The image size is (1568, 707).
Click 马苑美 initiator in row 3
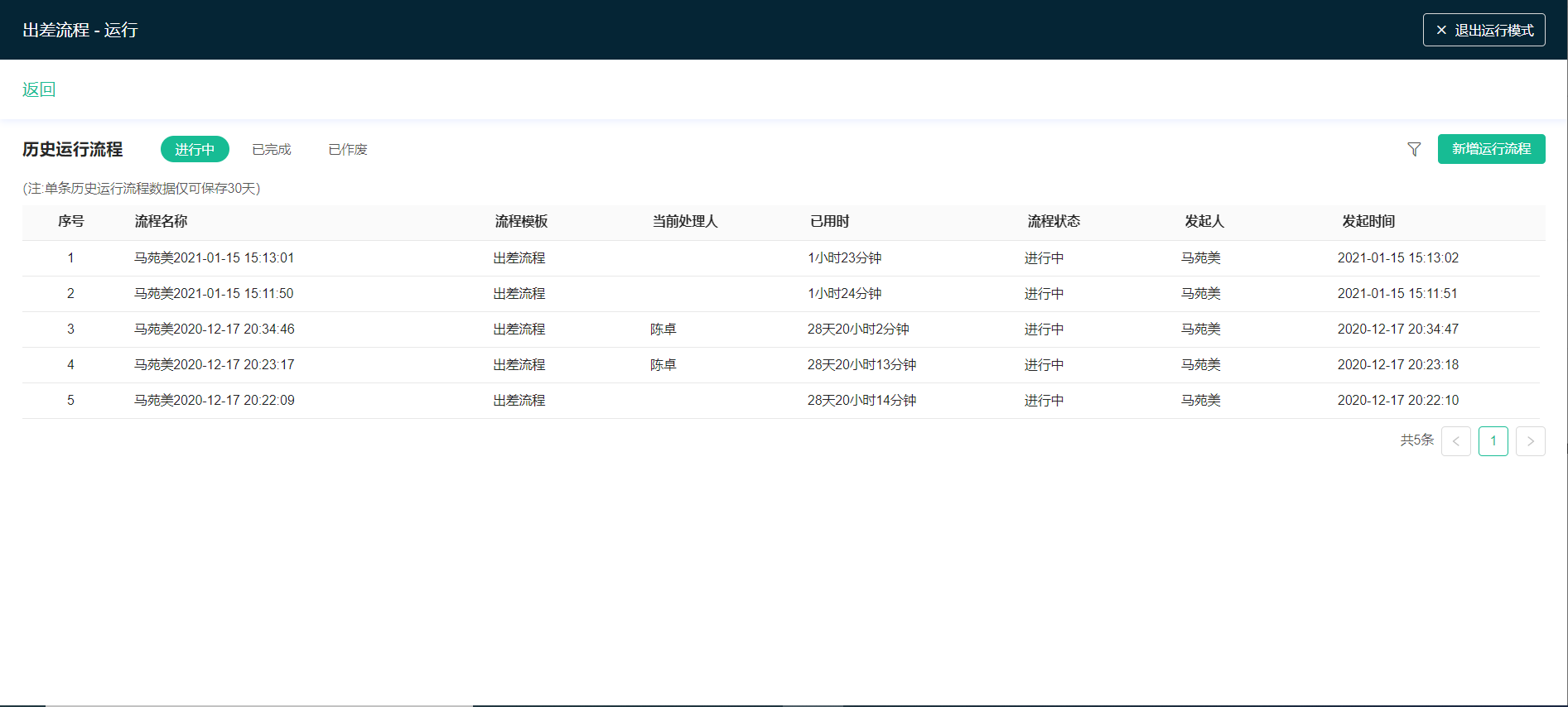(x=1201, y=329)
